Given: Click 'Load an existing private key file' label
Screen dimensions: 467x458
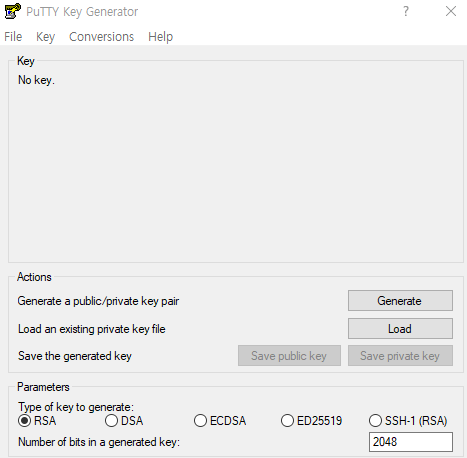Looking at the screenshot, I should tap(92, 329).
